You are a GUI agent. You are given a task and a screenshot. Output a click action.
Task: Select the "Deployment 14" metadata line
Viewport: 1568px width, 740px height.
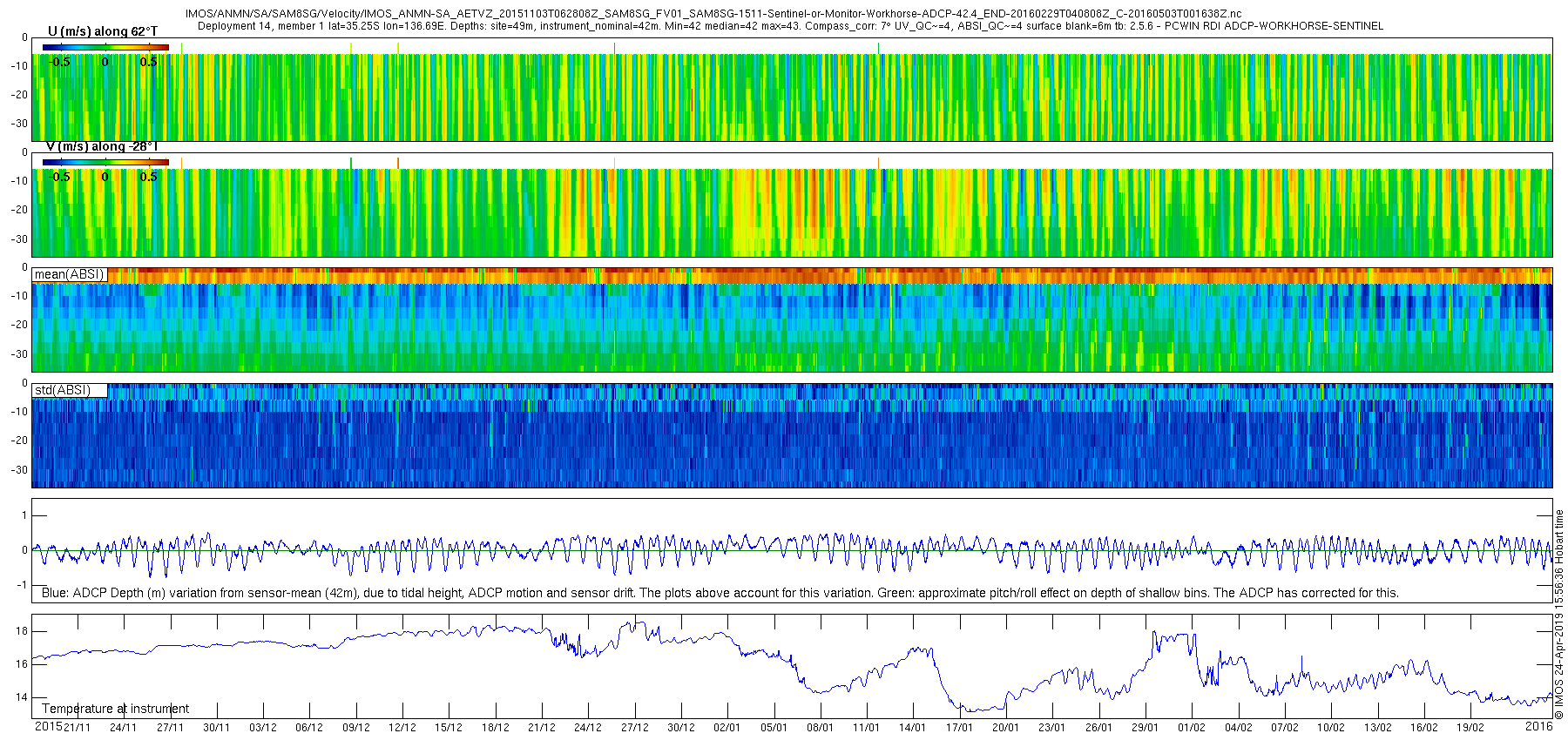(x=790, y=26)
